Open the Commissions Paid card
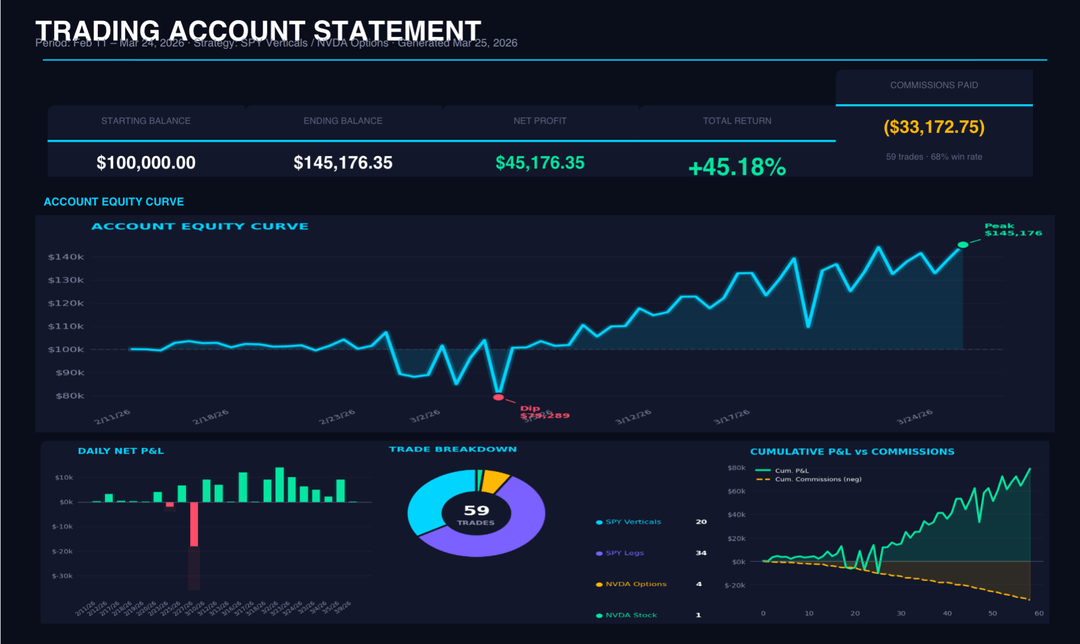 click(934, 124)
